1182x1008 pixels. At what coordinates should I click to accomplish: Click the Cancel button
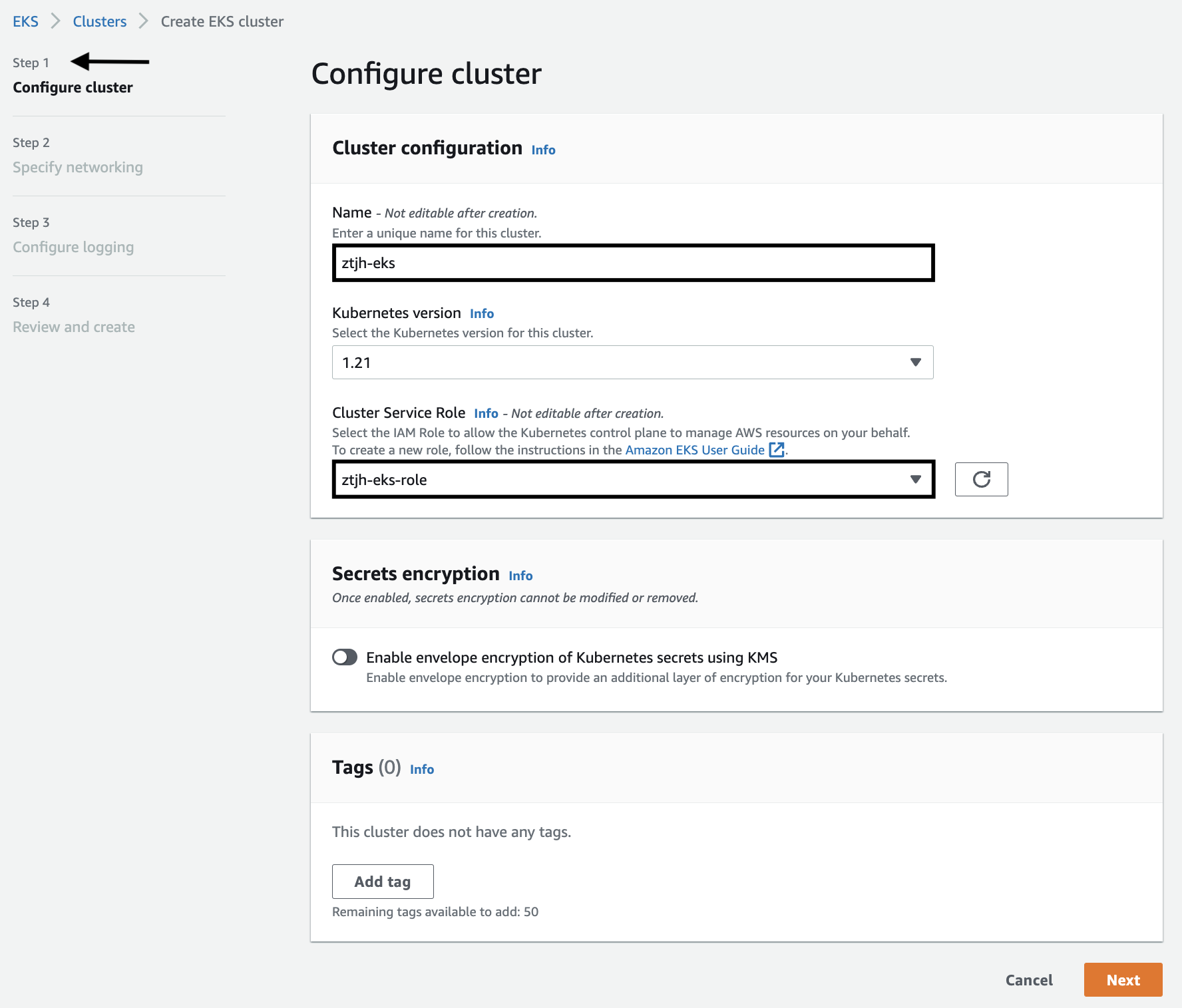point(1028,980)
